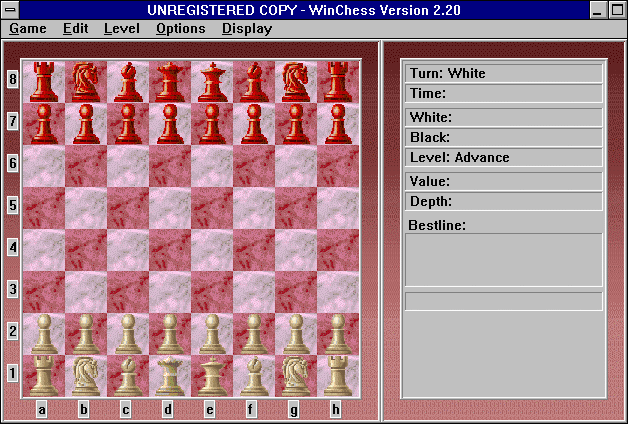This screenshot has width=628, height=424.
Task: Select the red bishop on f8
Action: (254, 82)
